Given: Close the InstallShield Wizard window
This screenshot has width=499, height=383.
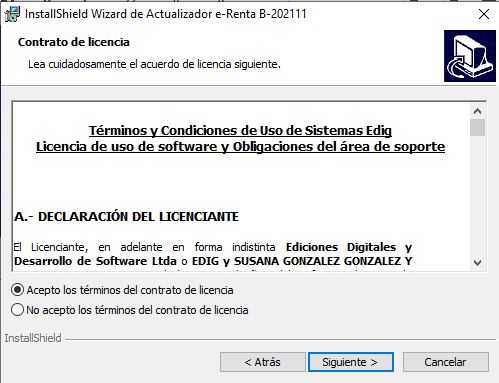Looking at the screenshot, I should (x=484, y=14).
